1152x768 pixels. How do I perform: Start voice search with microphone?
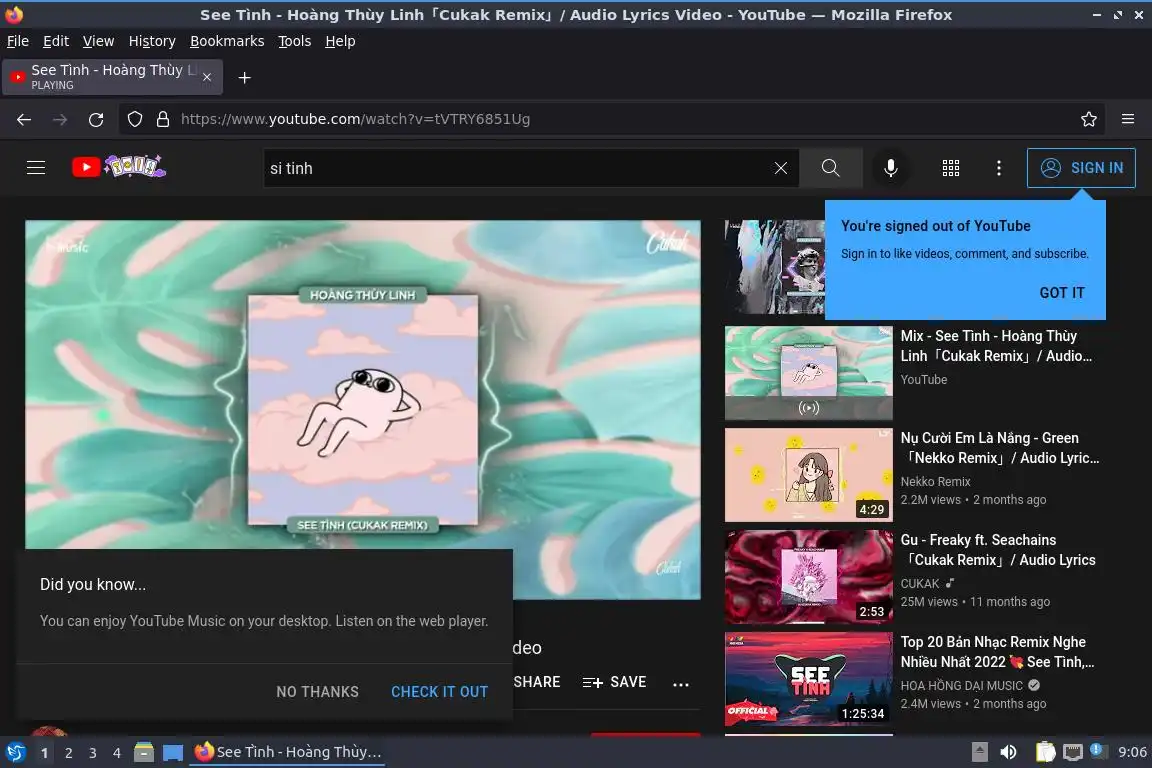(x=890, y=168)
